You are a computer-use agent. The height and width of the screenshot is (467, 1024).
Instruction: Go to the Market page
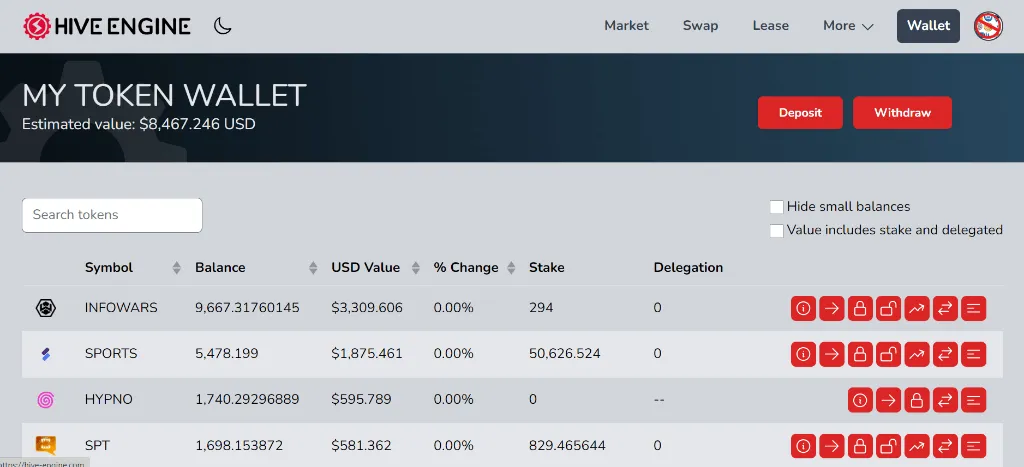pyautogui.click(x=626, y=26)
